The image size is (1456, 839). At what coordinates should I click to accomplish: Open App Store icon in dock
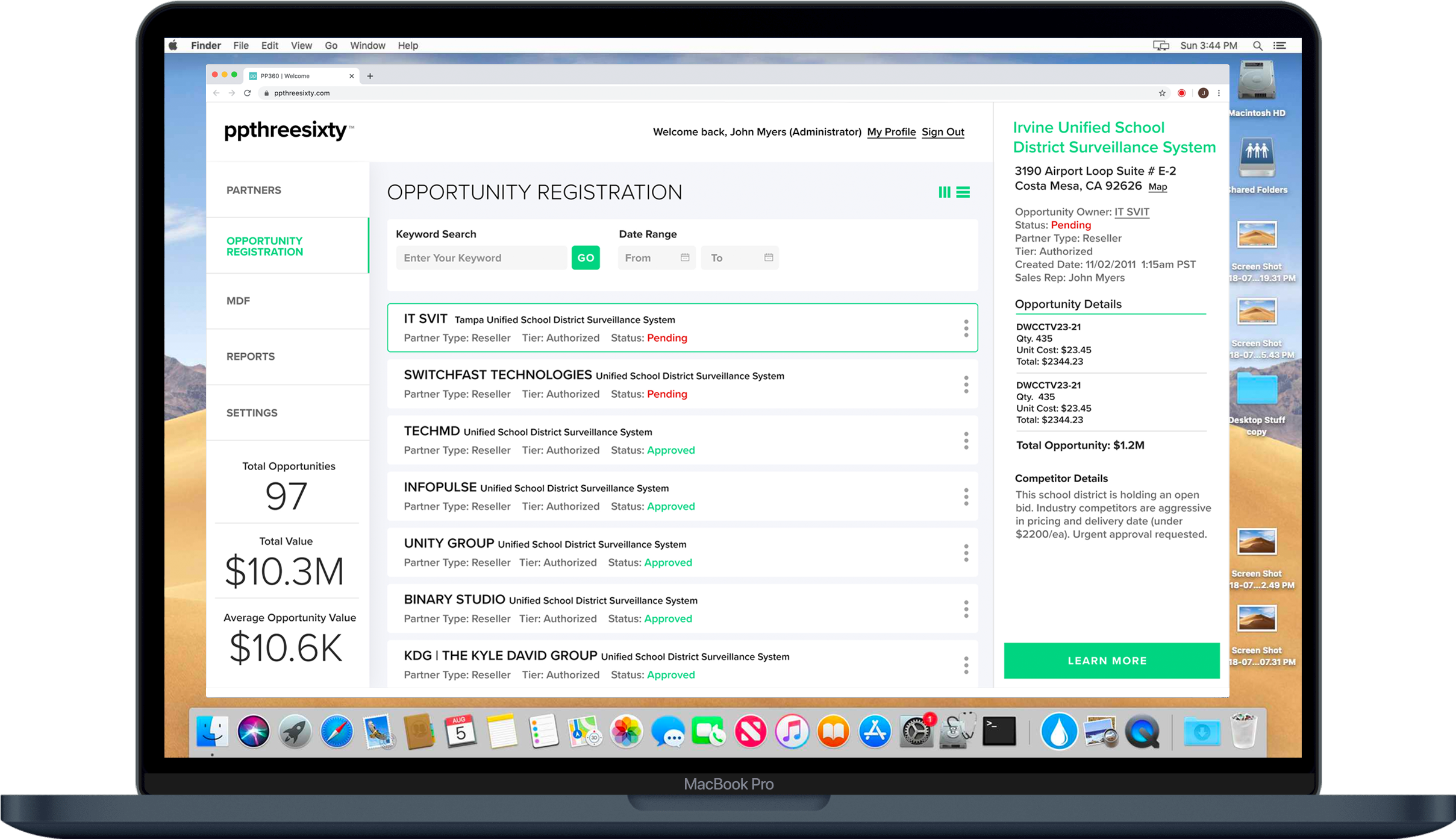[x=875, y=732]
